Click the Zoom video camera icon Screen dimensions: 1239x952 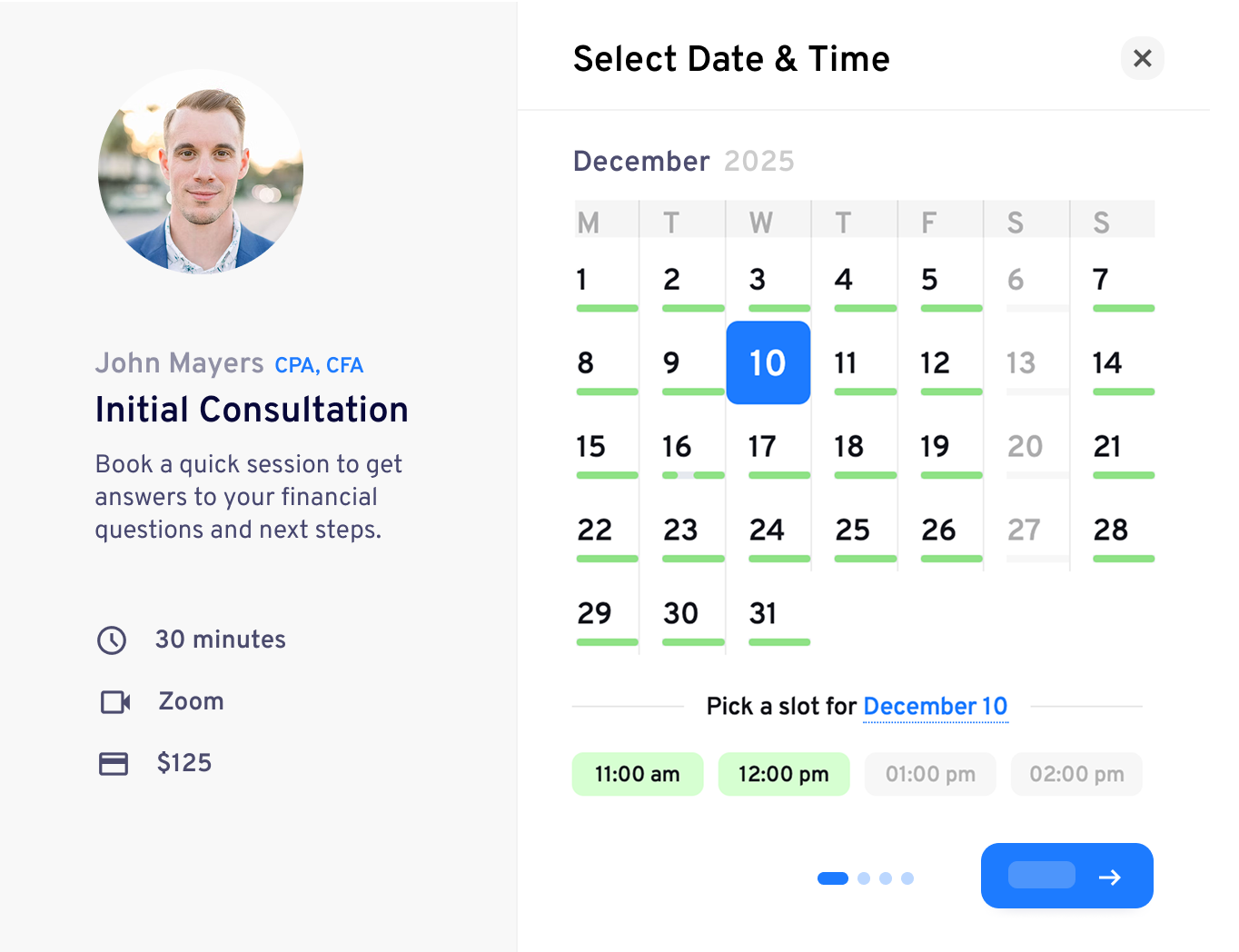[114, 701]
